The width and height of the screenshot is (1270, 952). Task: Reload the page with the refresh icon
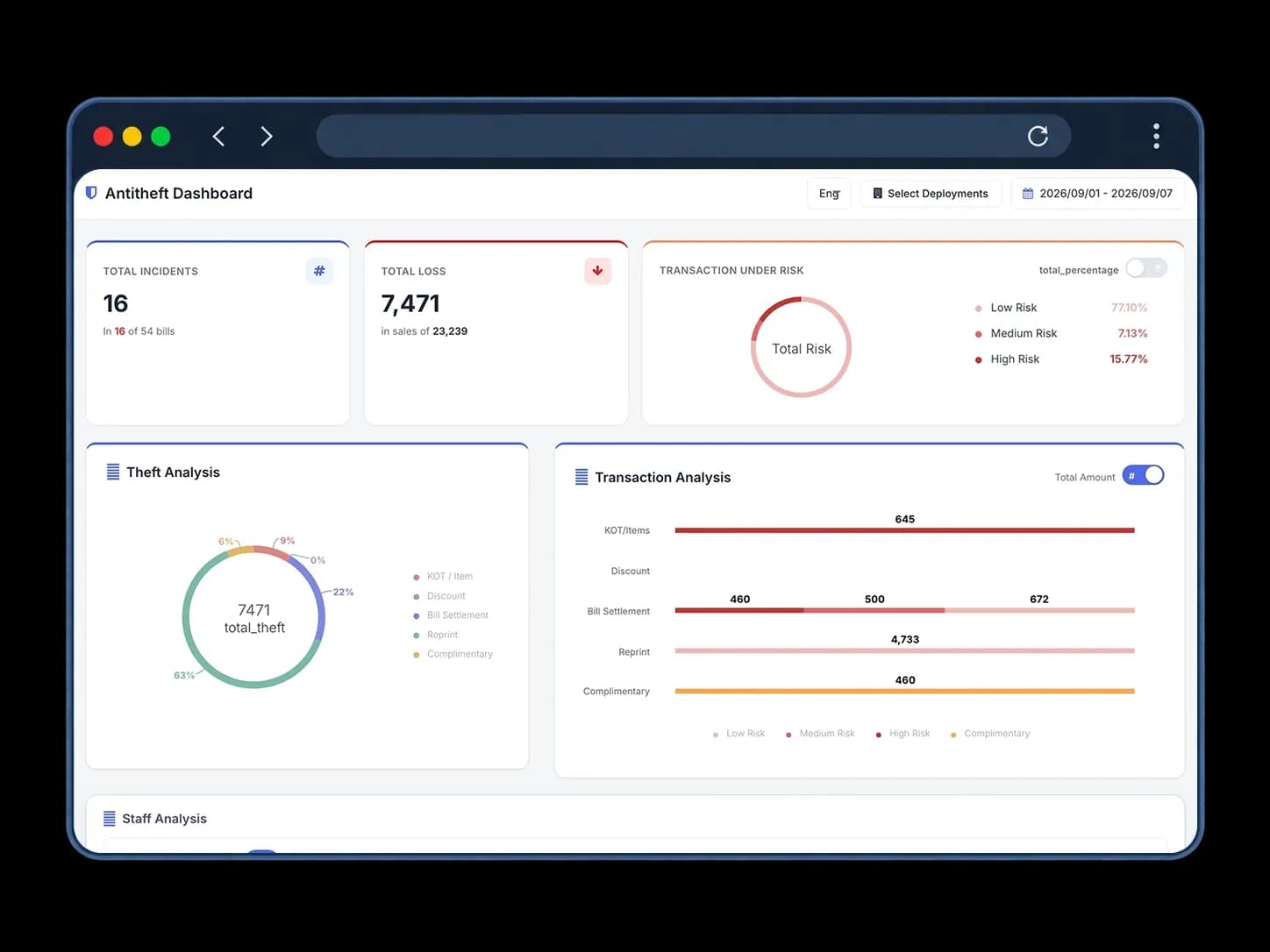pyautogui.click(x=1038, y=136)
